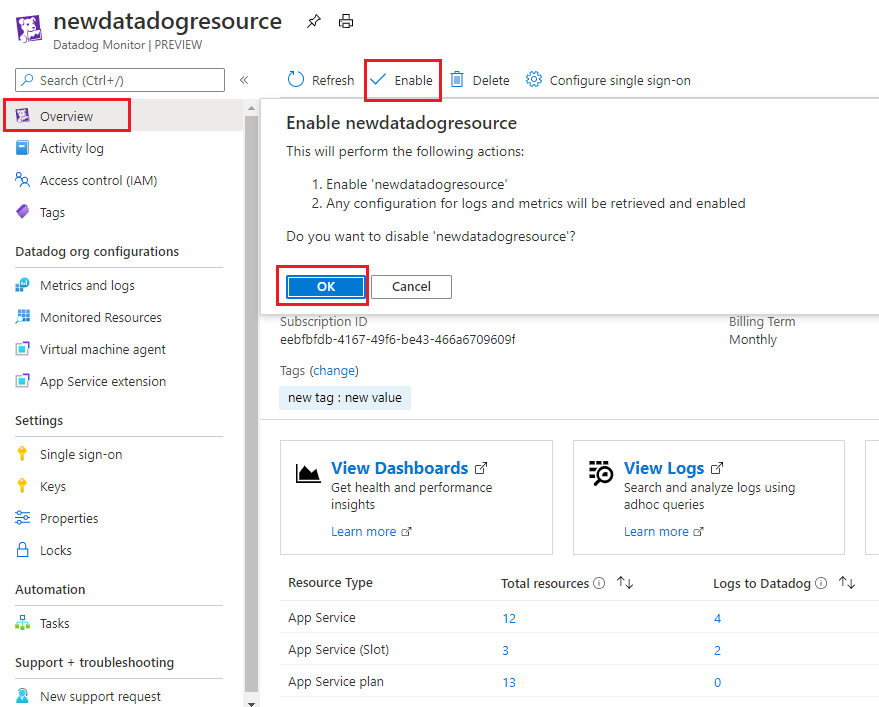
Task: Click the Refresh icon in the toolbar
Action: pyautogui.click(x=295, y=80)
